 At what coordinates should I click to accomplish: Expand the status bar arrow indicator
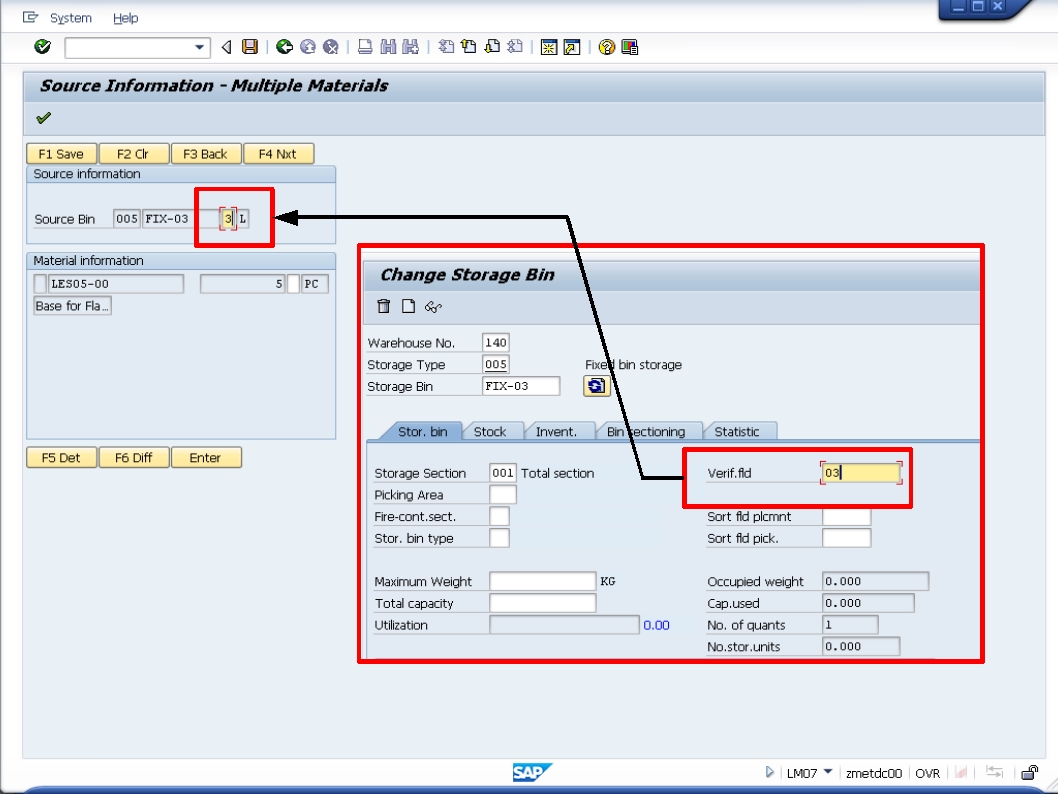(769, 772)
